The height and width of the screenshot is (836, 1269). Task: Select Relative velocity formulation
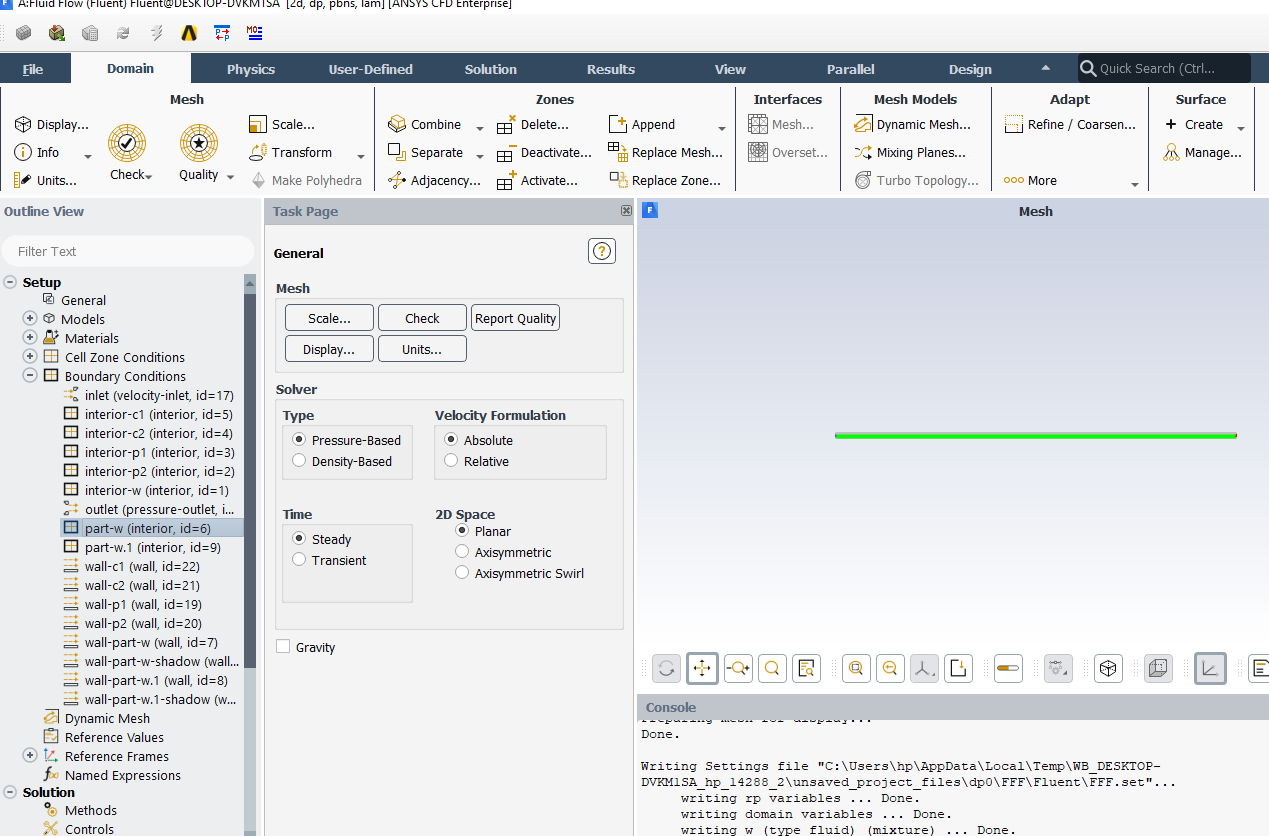[x=451, y=461]
